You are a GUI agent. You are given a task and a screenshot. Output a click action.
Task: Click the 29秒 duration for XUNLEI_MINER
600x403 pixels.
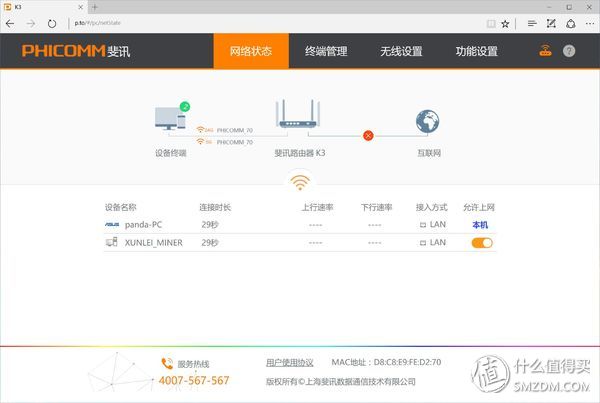coord(210,243)
